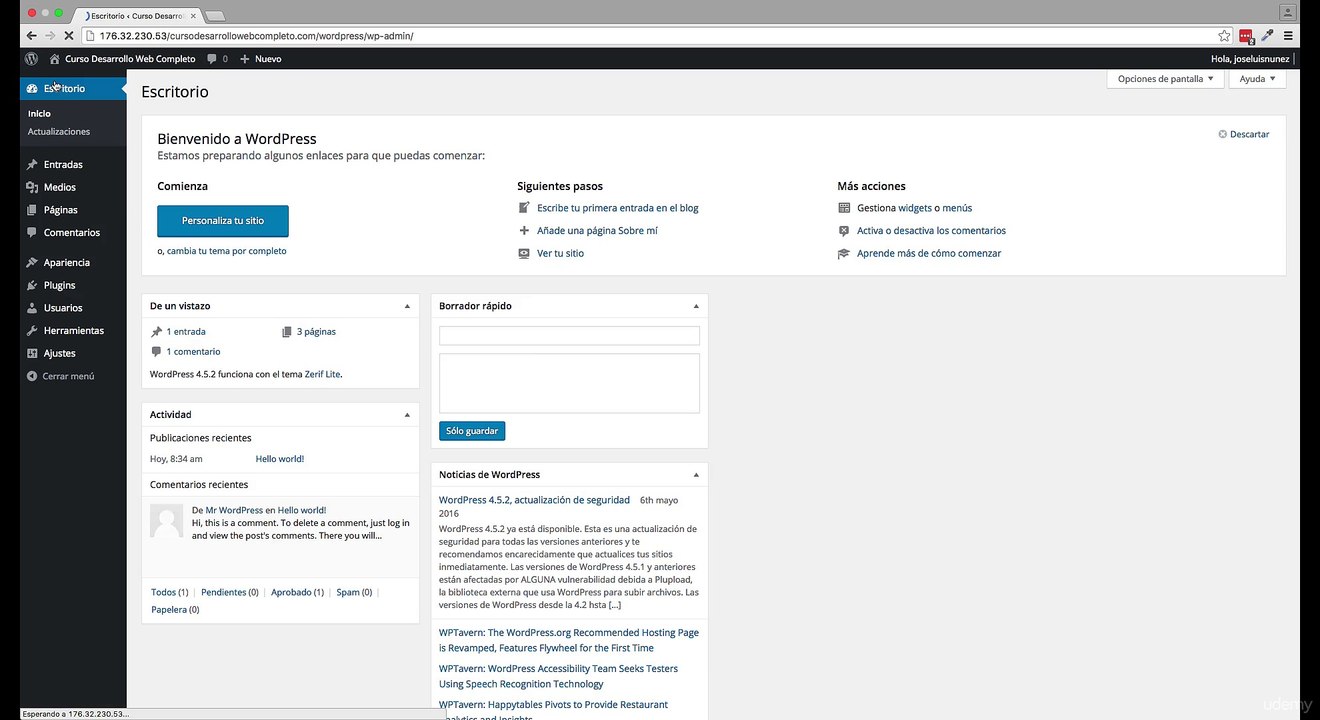Open the Opciones de pantalla dropdown
This screenshot has width=1320, height=720.
click(1166, 79)
